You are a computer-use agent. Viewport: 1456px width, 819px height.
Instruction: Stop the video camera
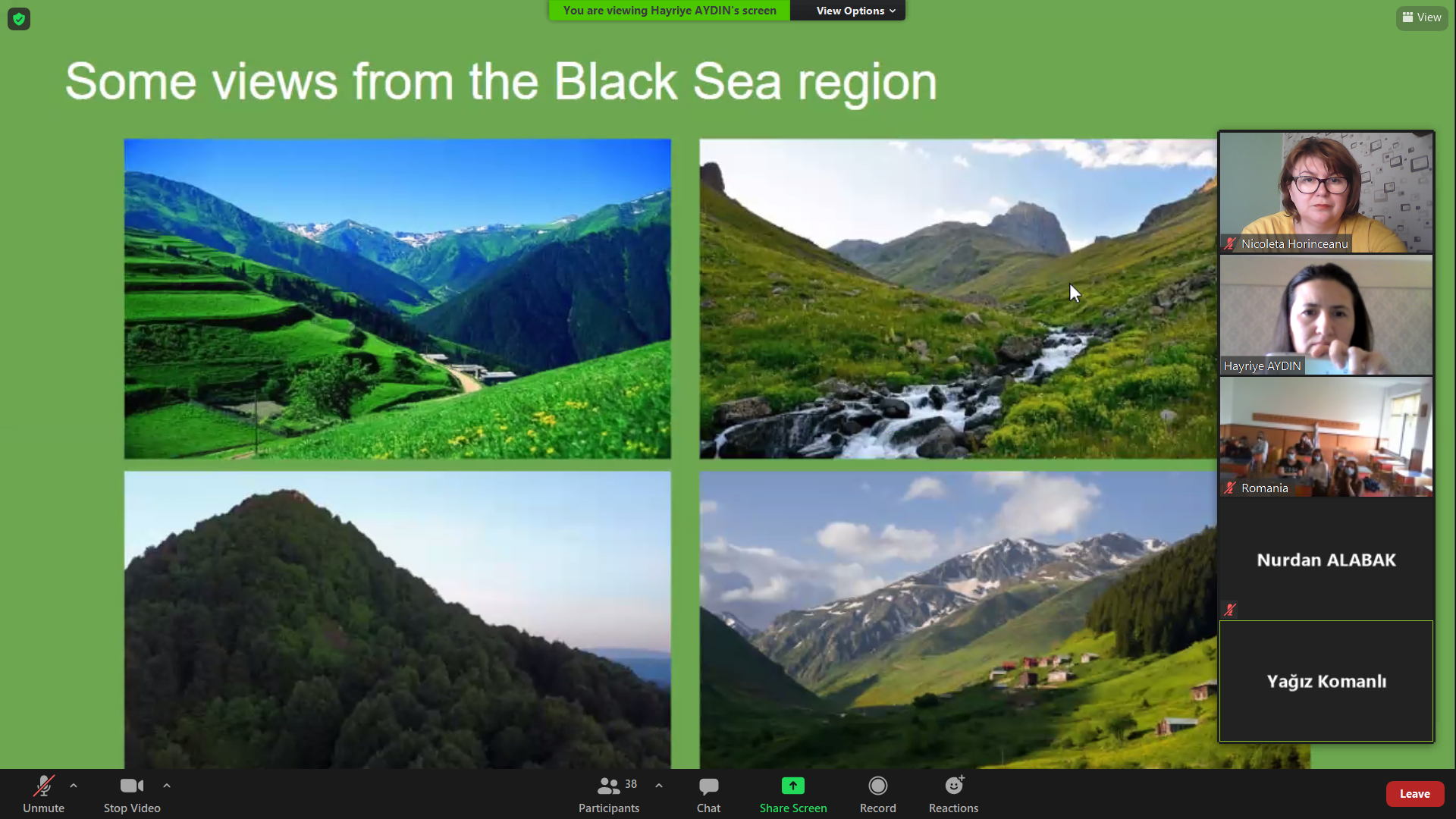point(132,793)
